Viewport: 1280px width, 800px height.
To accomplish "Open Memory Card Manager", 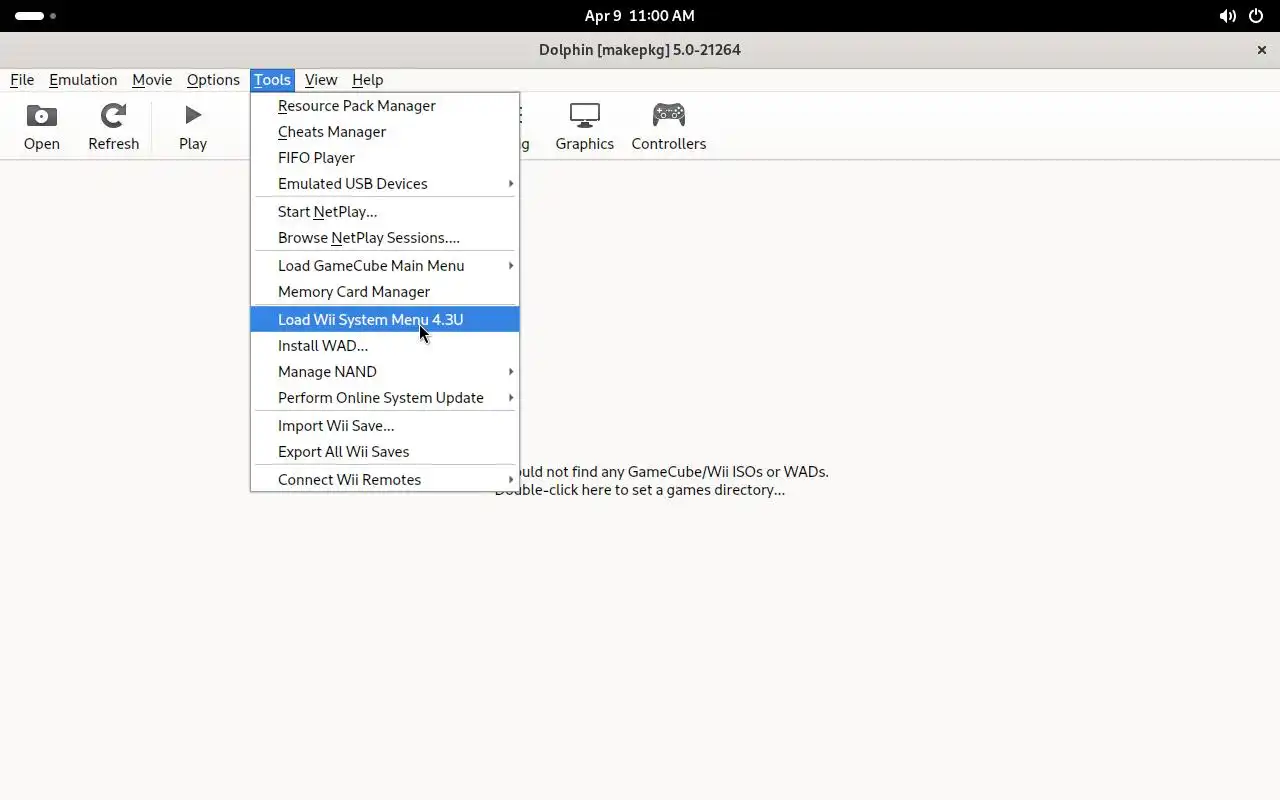I will [385, 292].
